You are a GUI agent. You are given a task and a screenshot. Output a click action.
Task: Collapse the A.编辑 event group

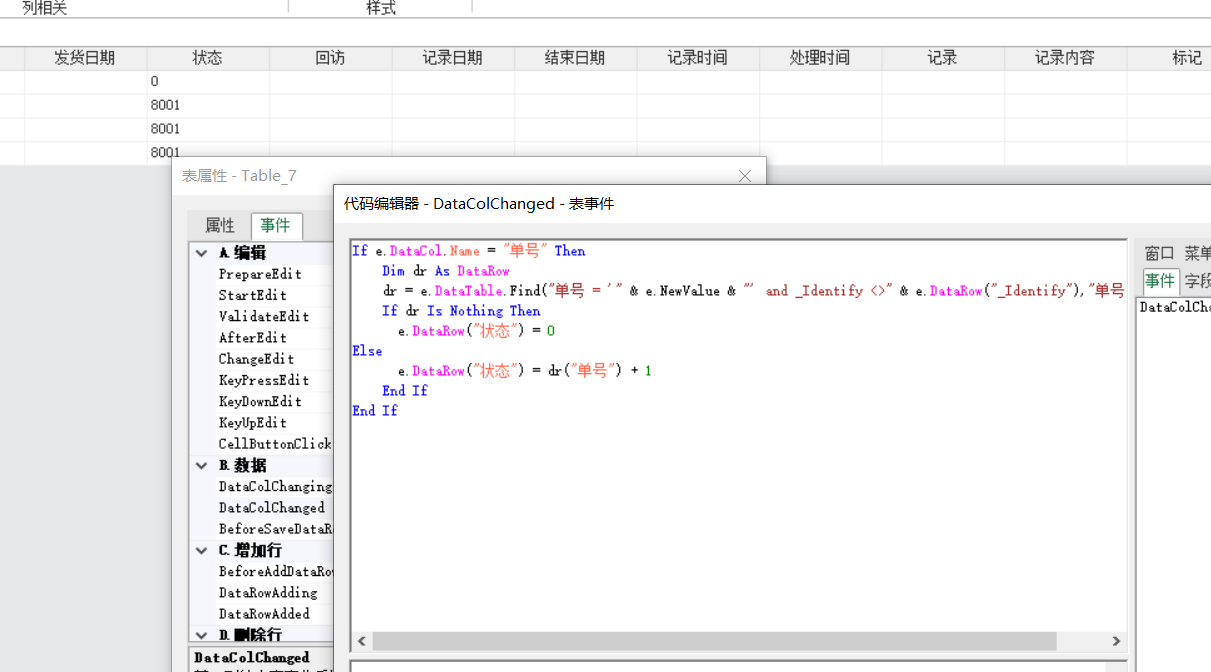[x=202, y=254]
